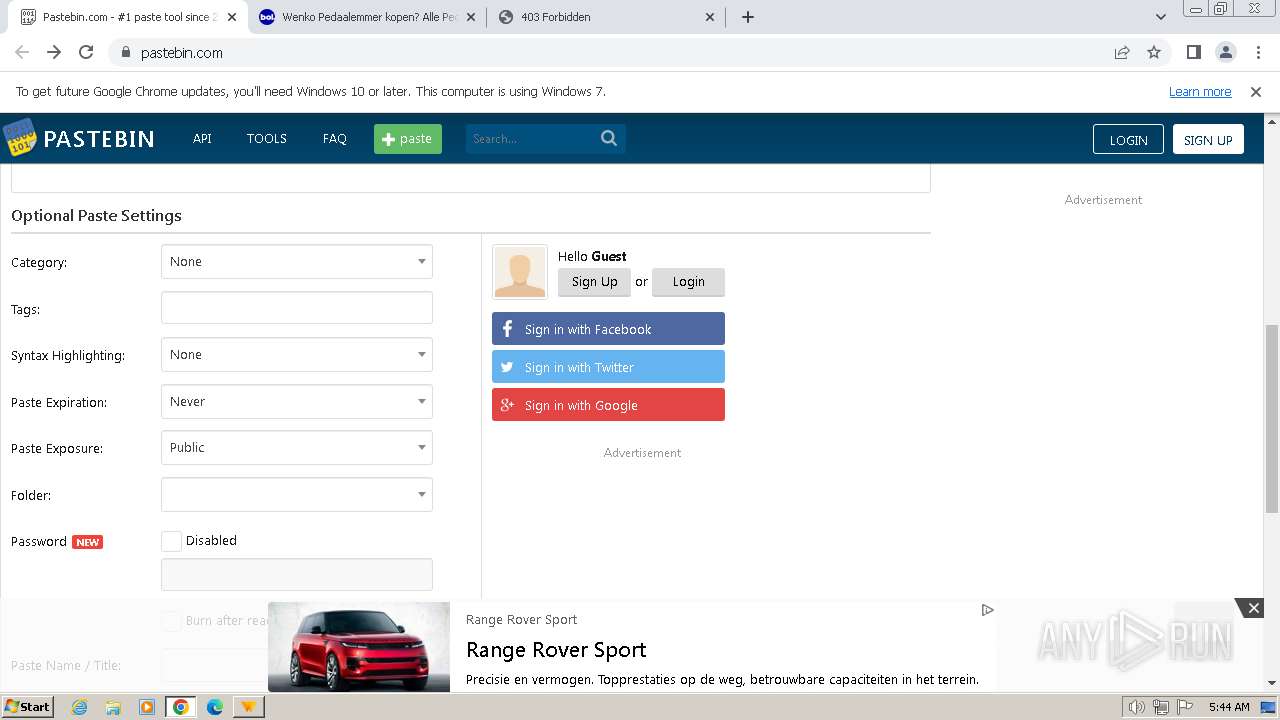Image resolution: width=1280 pixels, height=720 pixels.
Task: Switch to the 403 Forbidden tab
Action: click(x=606, y=17)
